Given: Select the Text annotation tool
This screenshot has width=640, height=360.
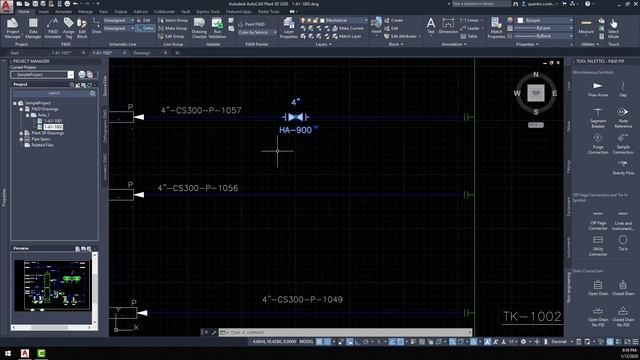Looking at the screenshot, I should tap(431, 25).
